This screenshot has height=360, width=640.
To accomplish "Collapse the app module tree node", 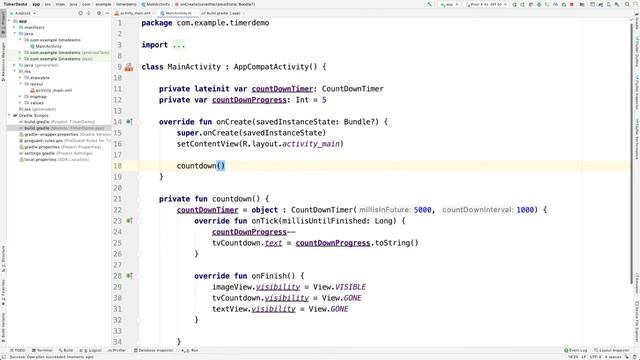I will click(x=9, y=21).
